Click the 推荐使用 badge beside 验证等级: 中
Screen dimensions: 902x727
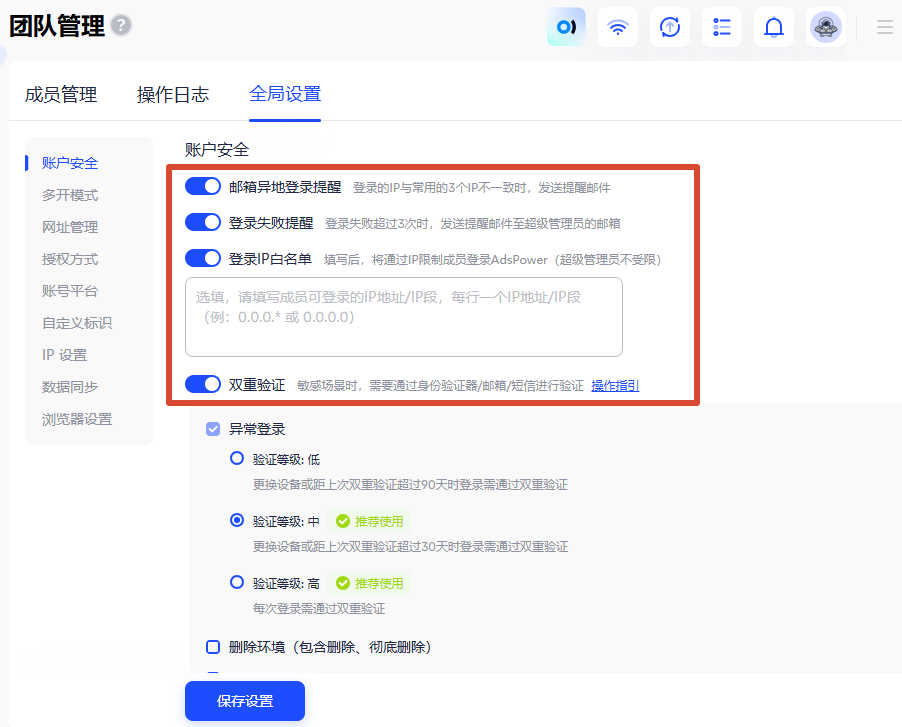(369, 521)
